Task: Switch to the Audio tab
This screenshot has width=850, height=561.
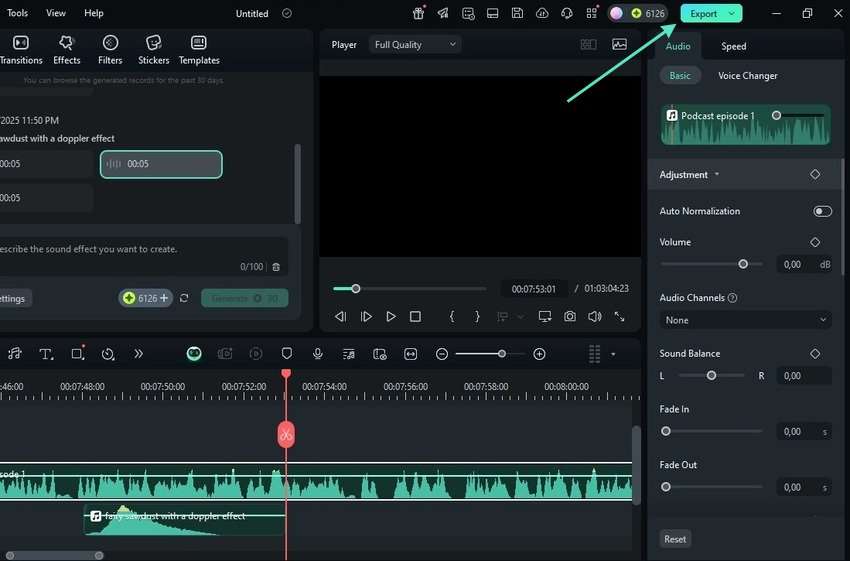Action: coord(678,46)
